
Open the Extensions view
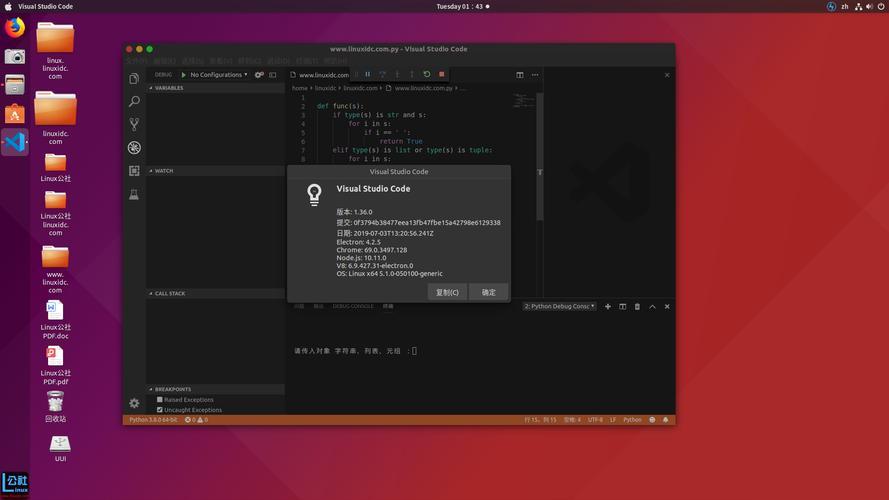tap(134, 171)
